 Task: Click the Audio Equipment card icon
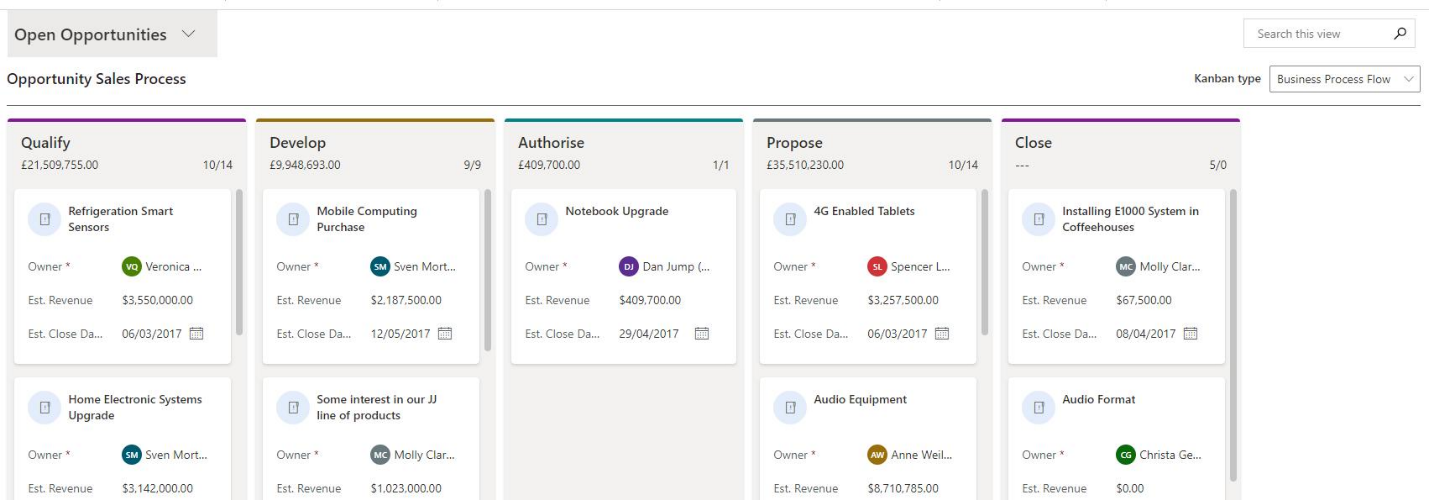(x=790, y=407)
